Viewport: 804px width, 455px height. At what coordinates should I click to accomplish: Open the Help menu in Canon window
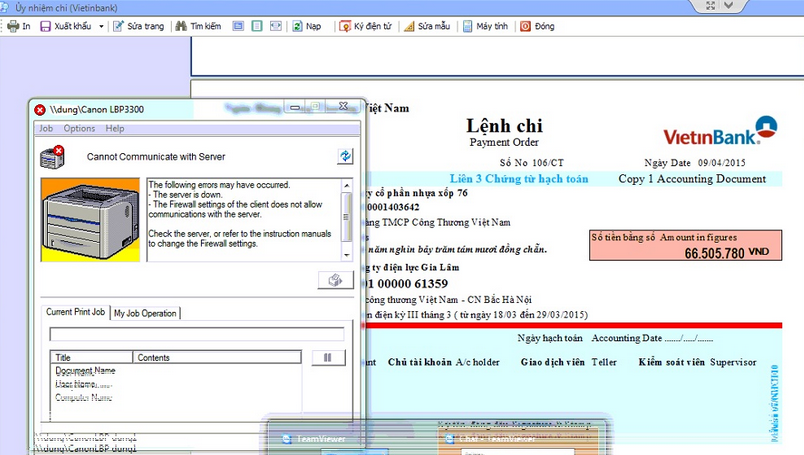[115, 128]
